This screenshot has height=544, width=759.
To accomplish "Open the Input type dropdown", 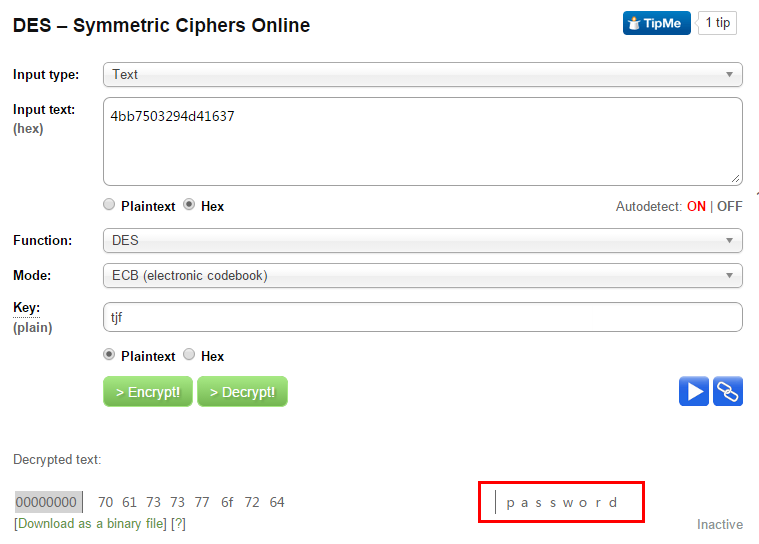I will click(423, 75).
